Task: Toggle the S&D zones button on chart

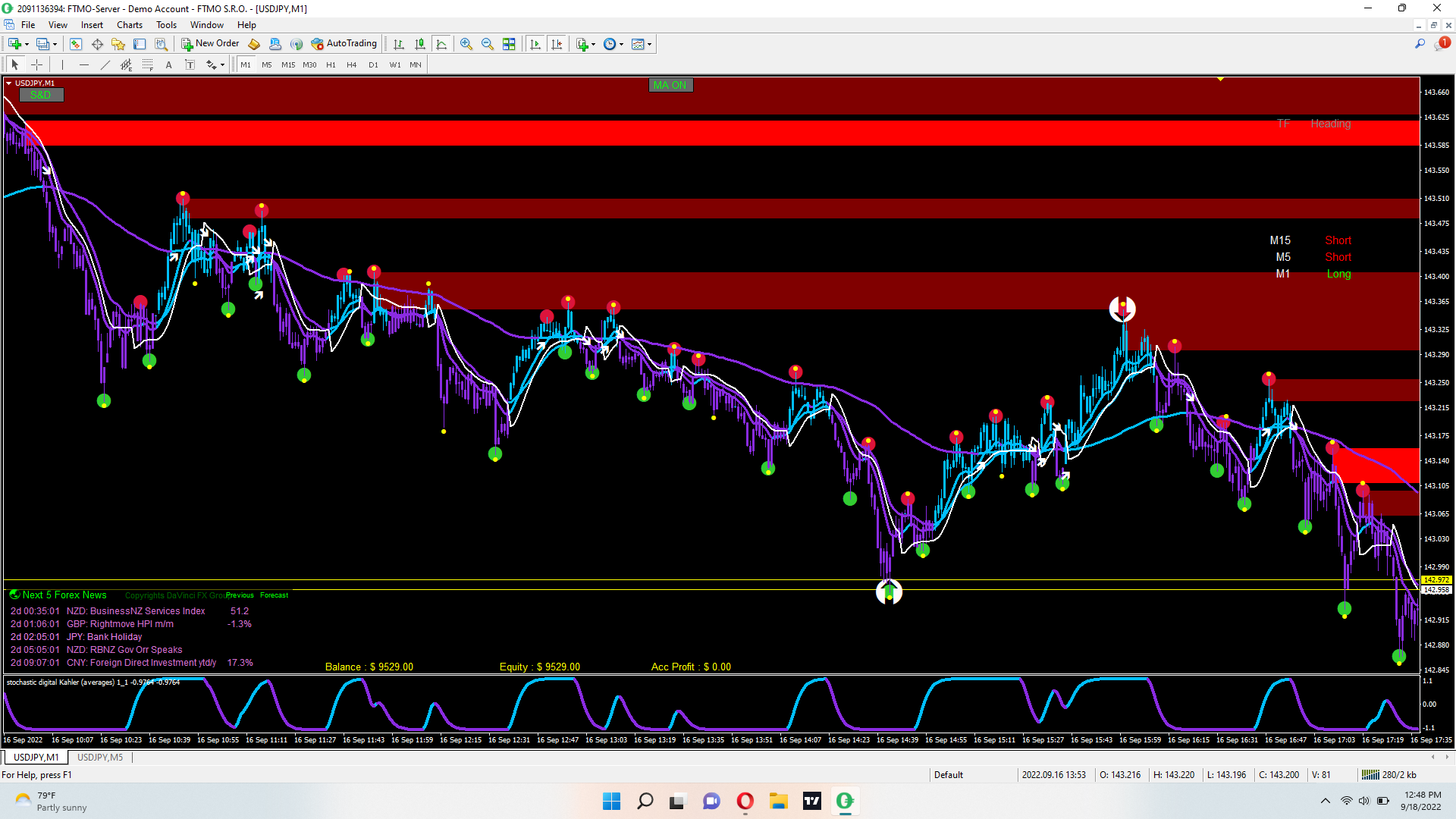Action: point(41,95)
